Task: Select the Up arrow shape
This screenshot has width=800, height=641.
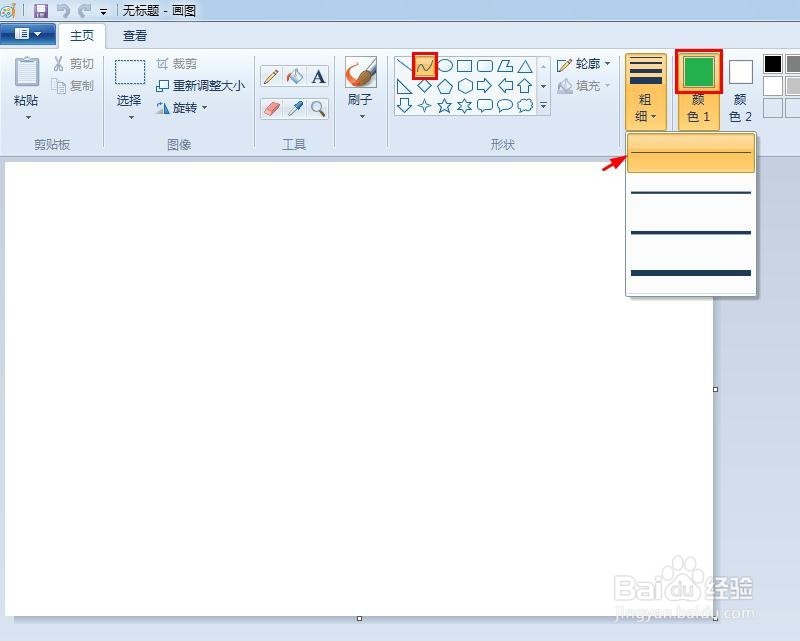Action: pos(524,86)
